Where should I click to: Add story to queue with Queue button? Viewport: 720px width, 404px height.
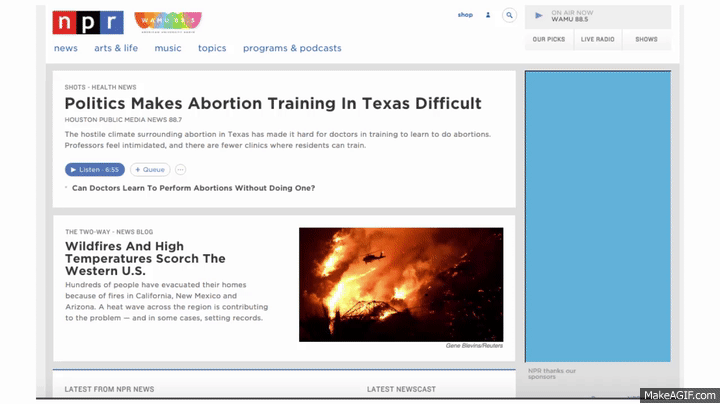click(x=149, y=170)
